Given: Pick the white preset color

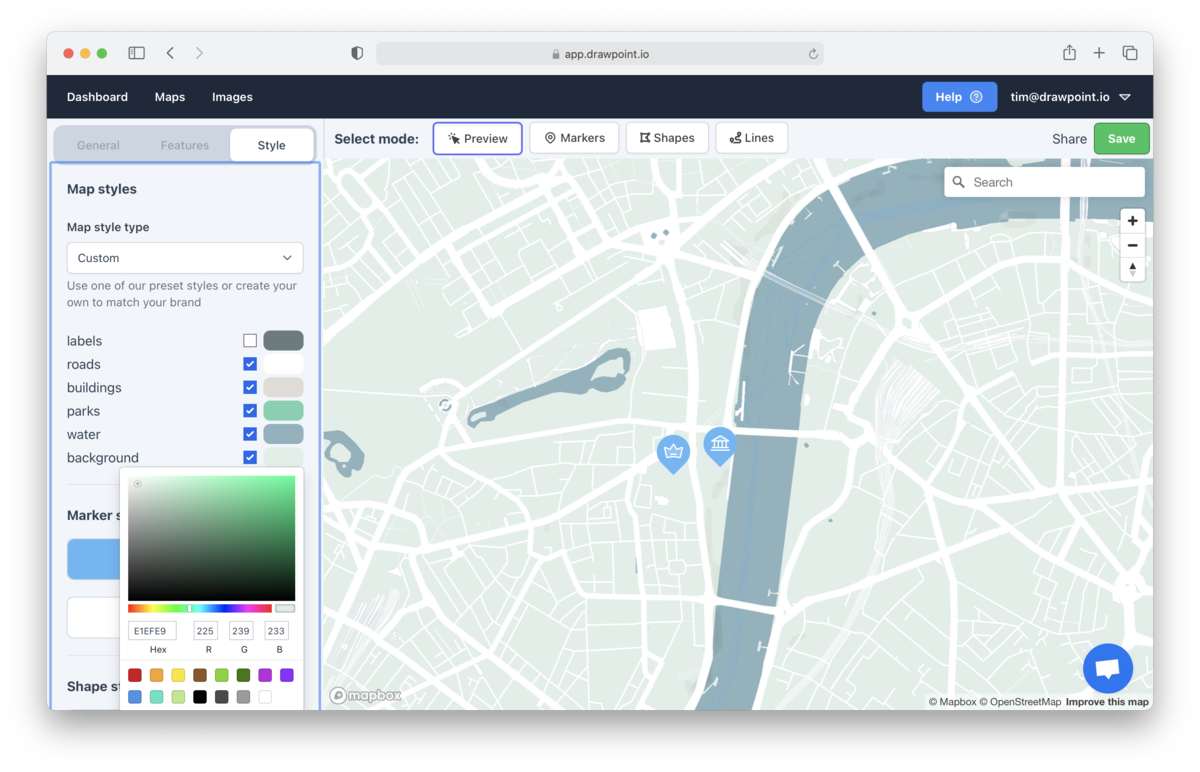Looking at the screenshot, I should [x=265, y=697].
